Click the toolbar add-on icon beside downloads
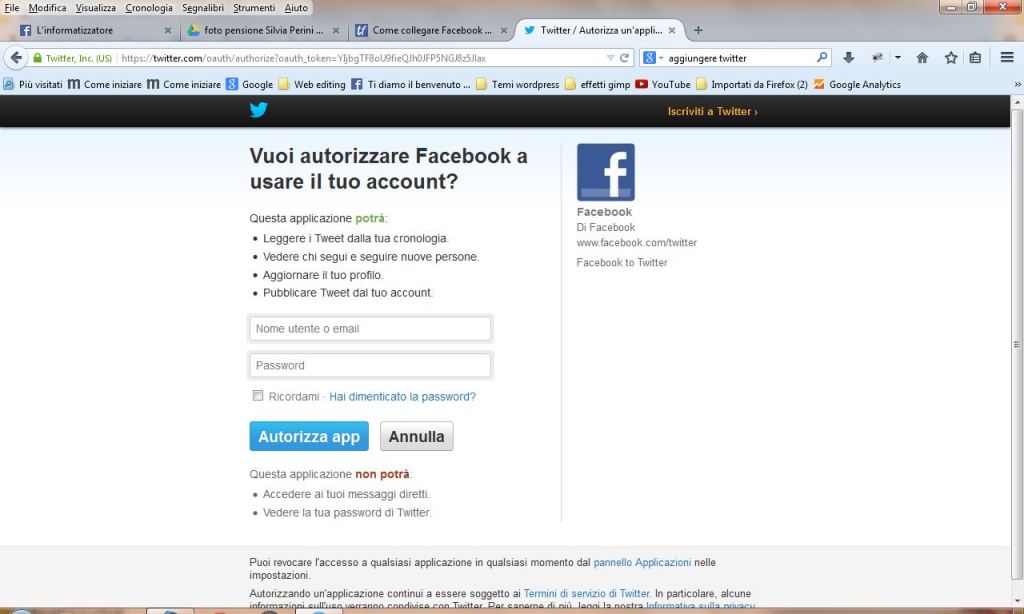 point(878,57)
